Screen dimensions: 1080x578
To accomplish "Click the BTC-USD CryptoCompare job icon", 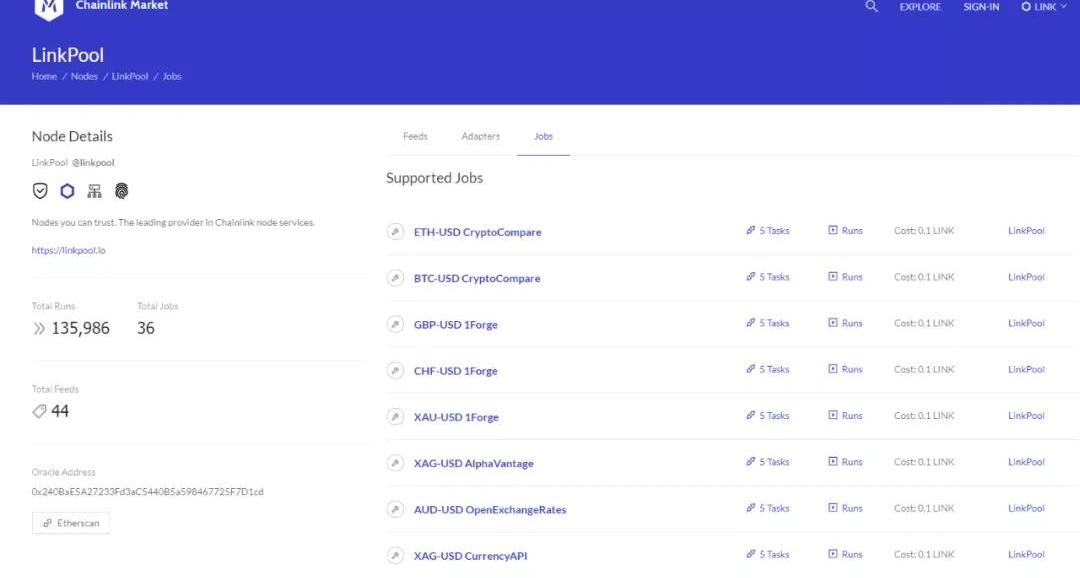I will click(x=395, y=278).
